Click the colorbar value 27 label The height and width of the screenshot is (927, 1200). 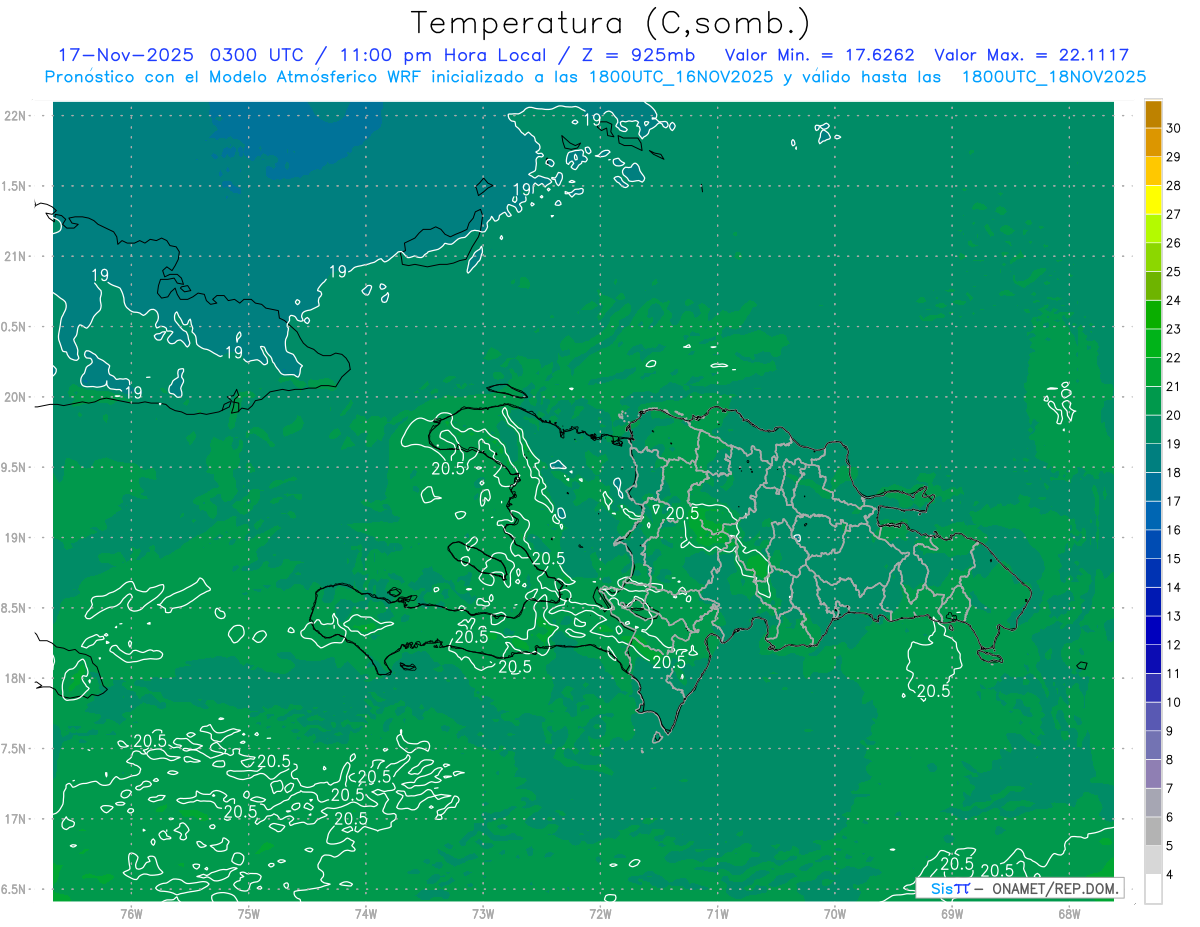click(1174, 214)
